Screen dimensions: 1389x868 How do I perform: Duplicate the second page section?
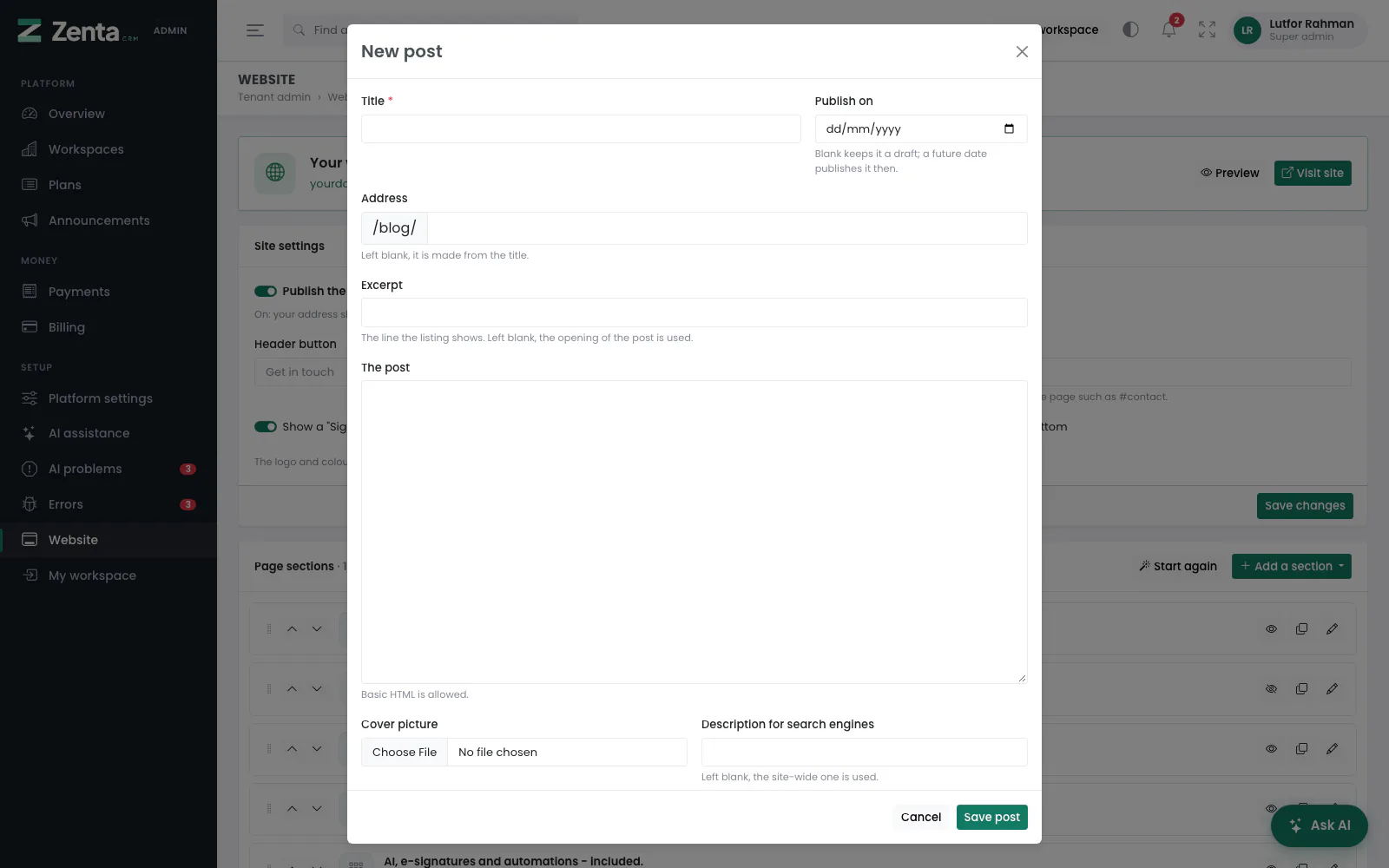(x=1301, y=688)
